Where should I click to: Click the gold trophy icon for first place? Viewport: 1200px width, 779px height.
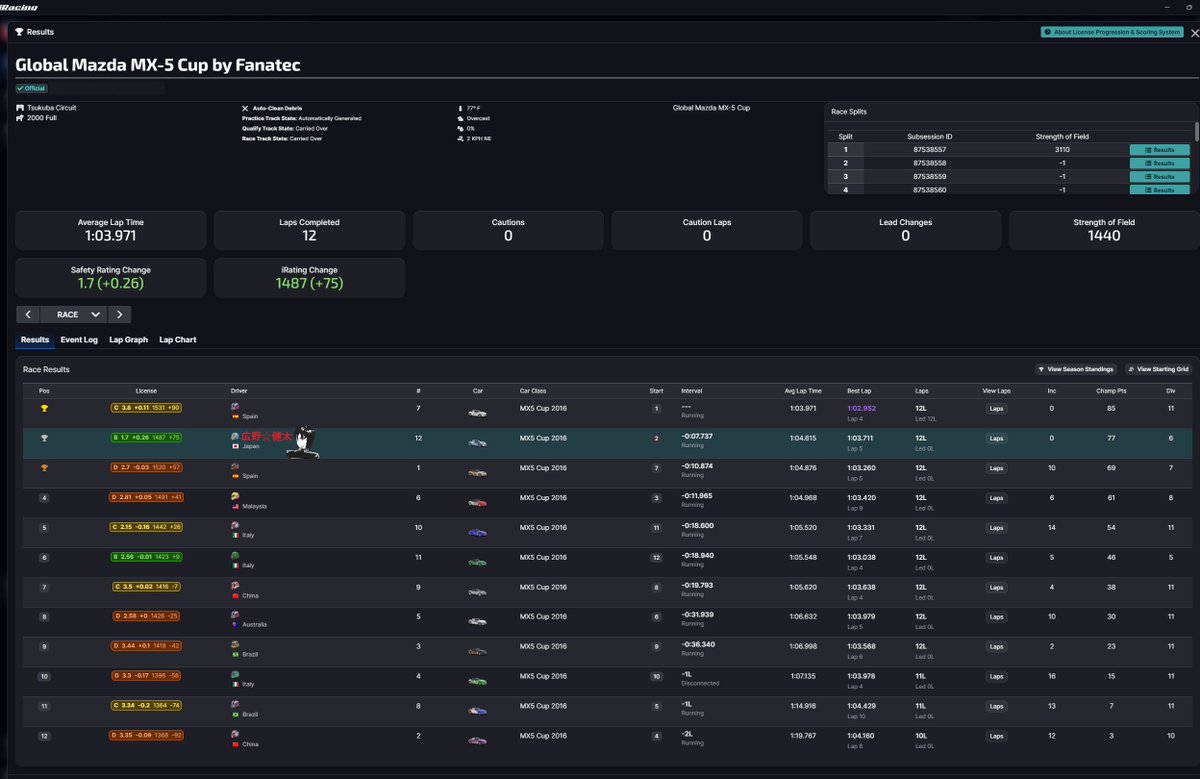click(44, 408)
